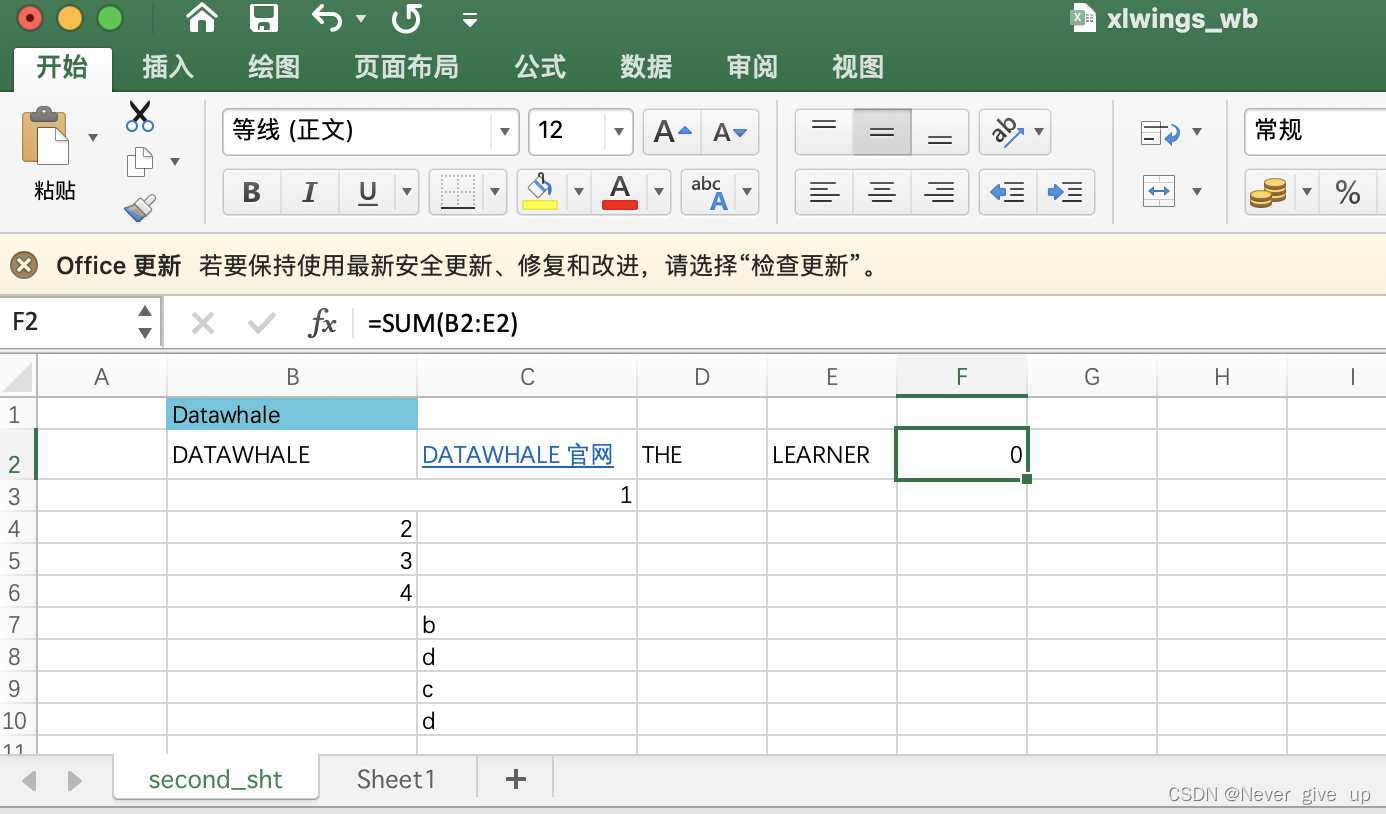Confirm formula entry with the checkmark icon
The image size is (1386, 814).
pyautogui.click(x=262, y=323)
